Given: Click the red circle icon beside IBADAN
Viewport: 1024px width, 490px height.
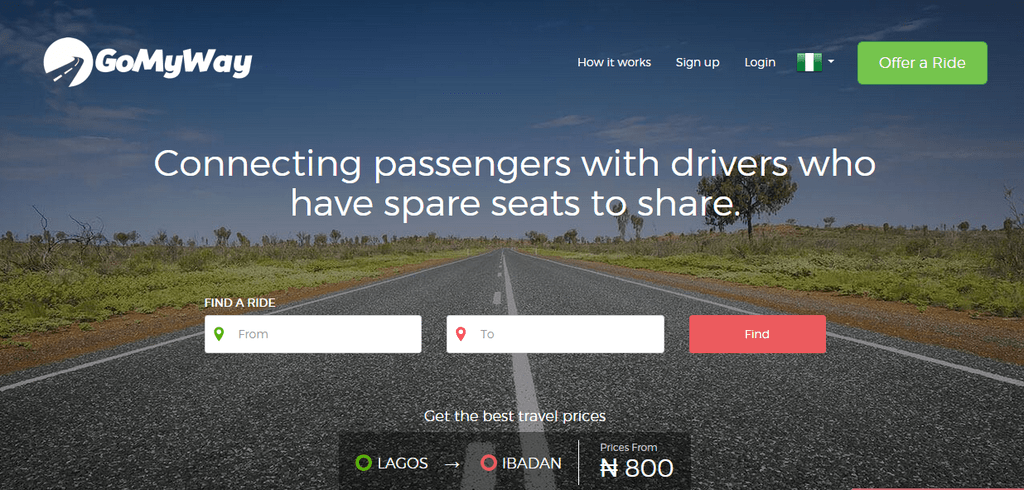Looking at the screenshot, I should pyautogui.click(x=488, y=463).
